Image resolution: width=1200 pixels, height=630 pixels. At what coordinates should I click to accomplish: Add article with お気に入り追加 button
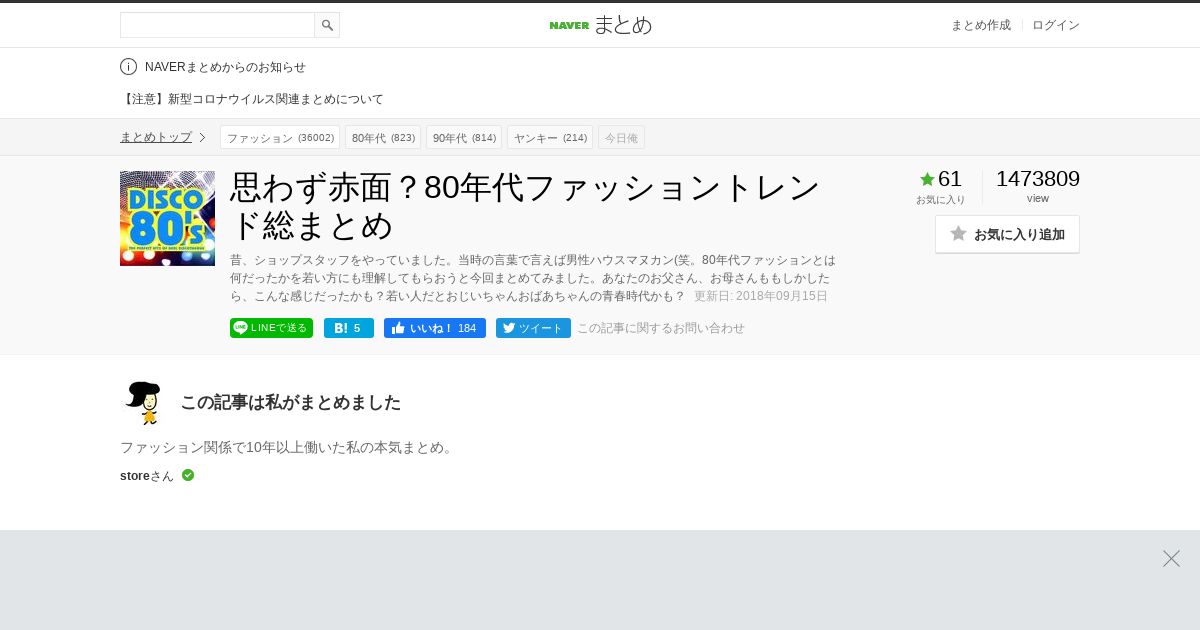point(1007,234)
